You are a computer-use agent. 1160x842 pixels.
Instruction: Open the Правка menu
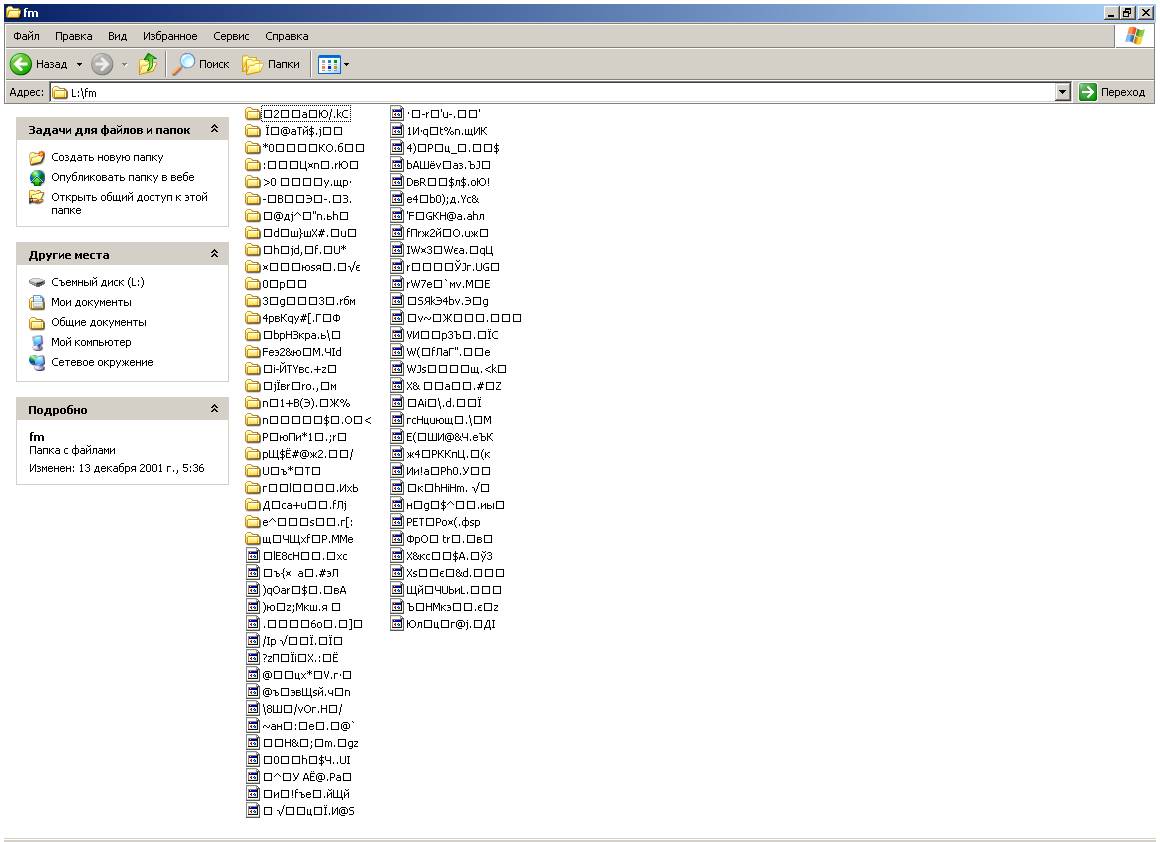coord(73,36)
